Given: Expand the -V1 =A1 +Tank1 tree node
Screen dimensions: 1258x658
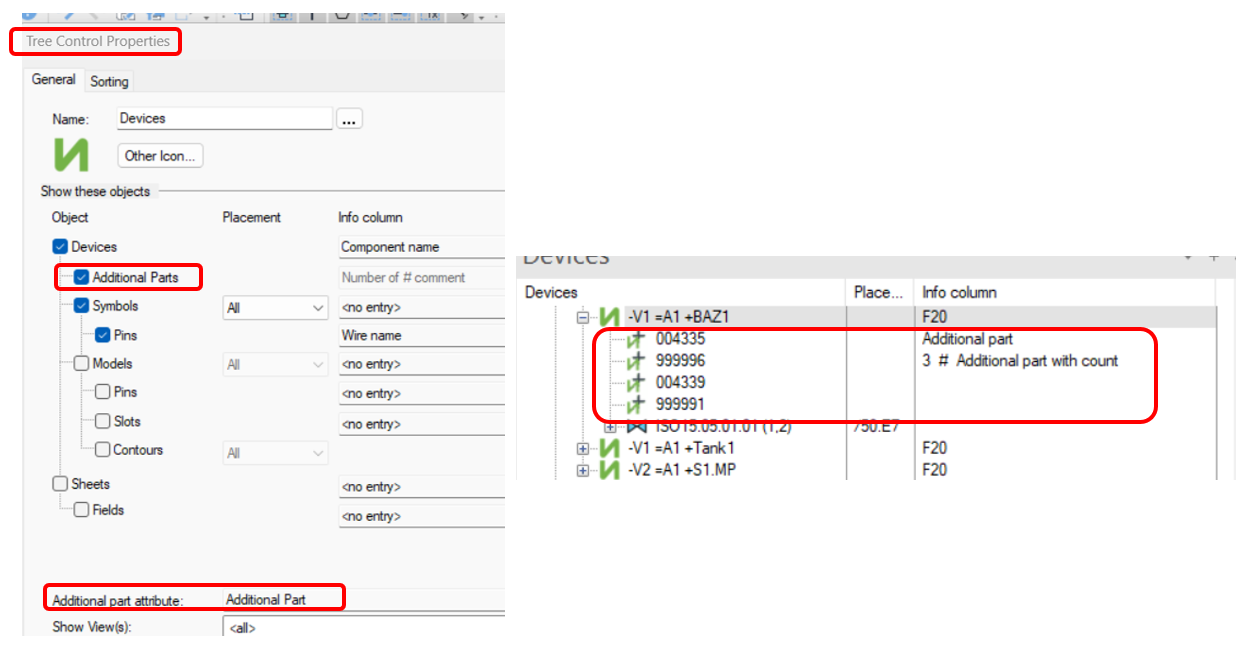Looking at the screenshot, I should 582,447.
